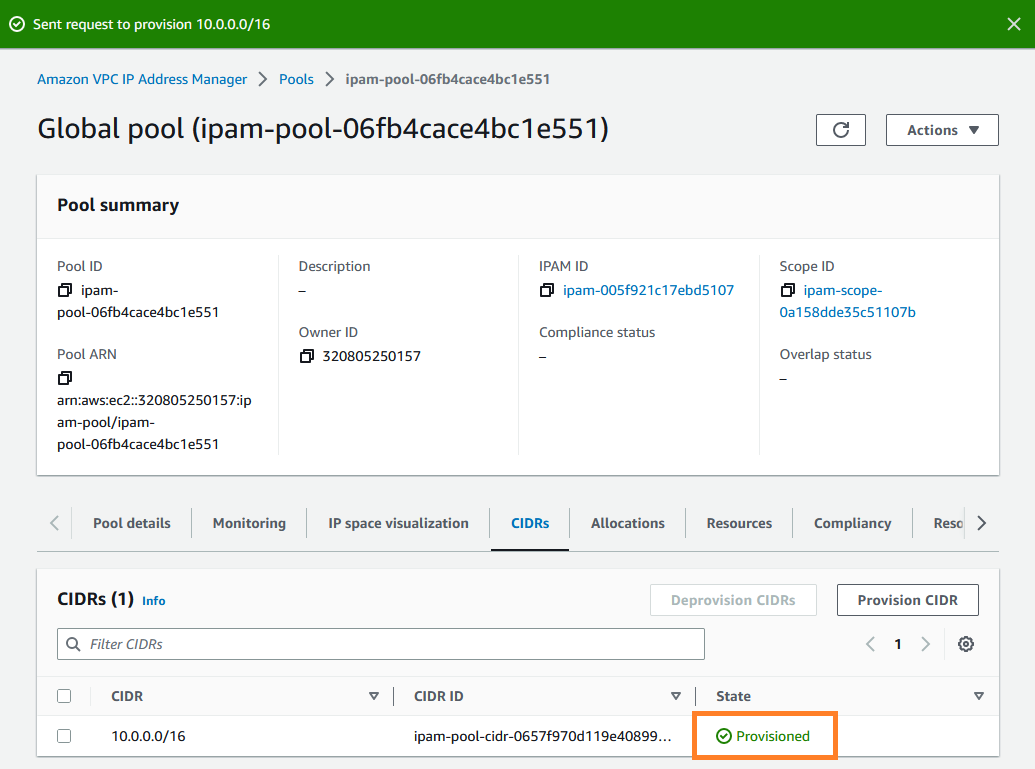Open table preferences via the gear icon
Image resolution: width=1035 pixels, height=769 pixels.
[x=965, y=644]
